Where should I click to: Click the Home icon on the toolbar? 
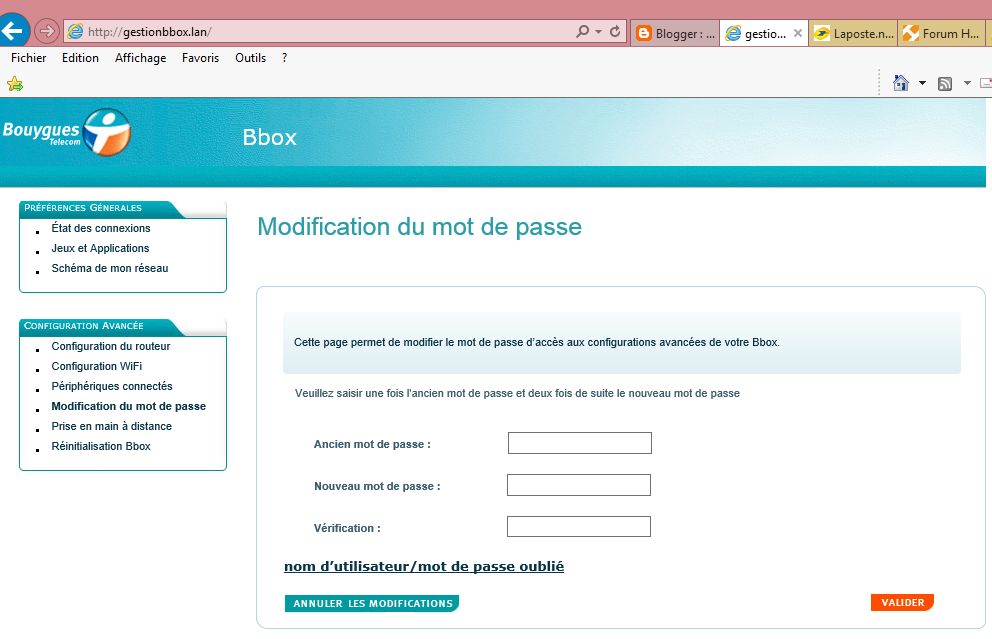click(901, 83)
